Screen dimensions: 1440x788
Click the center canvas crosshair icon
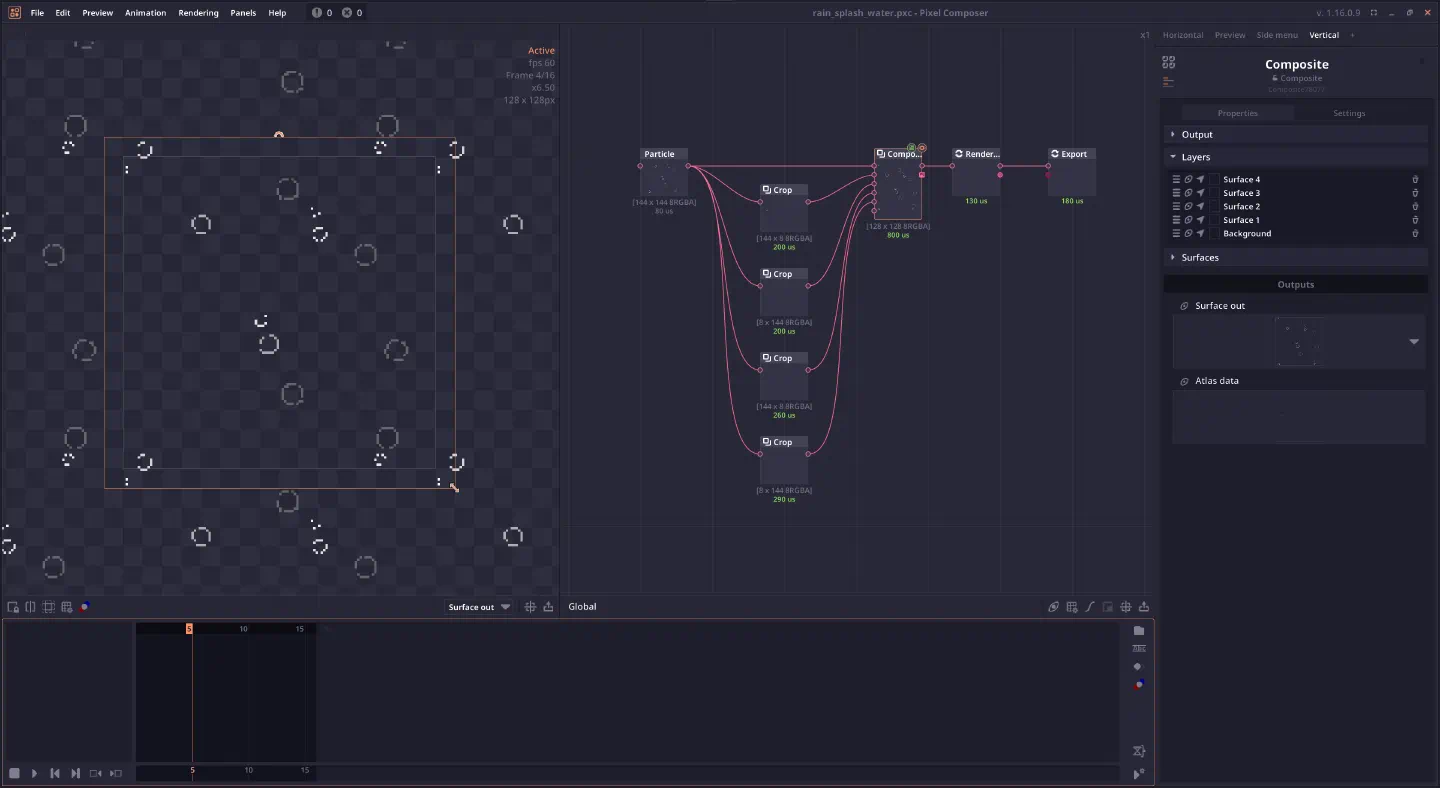point(1125,606)
